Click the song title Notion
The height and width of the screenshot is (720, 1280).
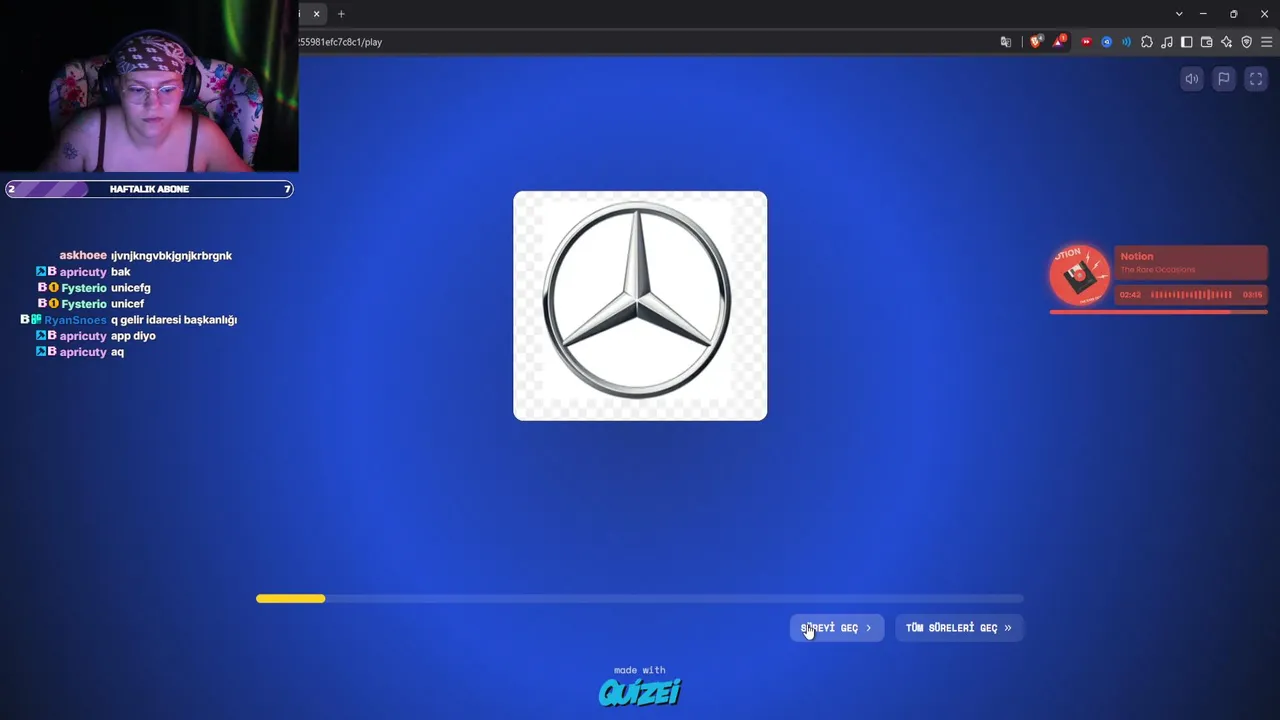coord(1137,257)
